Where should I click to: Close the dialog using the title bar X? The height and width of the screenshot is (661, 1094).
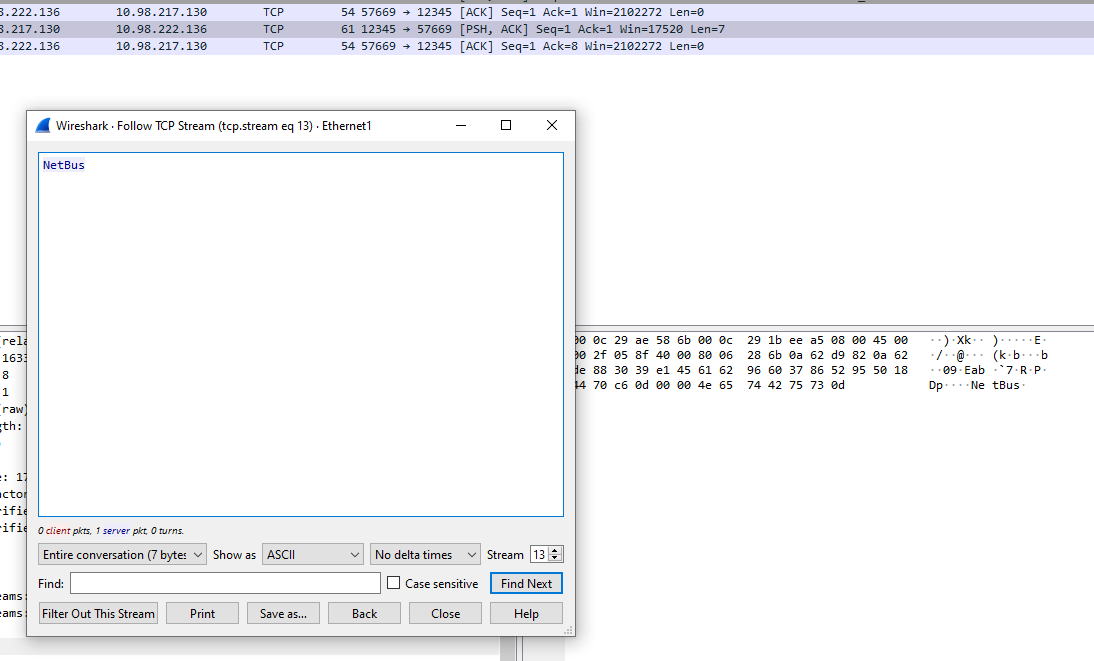pos(551,126)
